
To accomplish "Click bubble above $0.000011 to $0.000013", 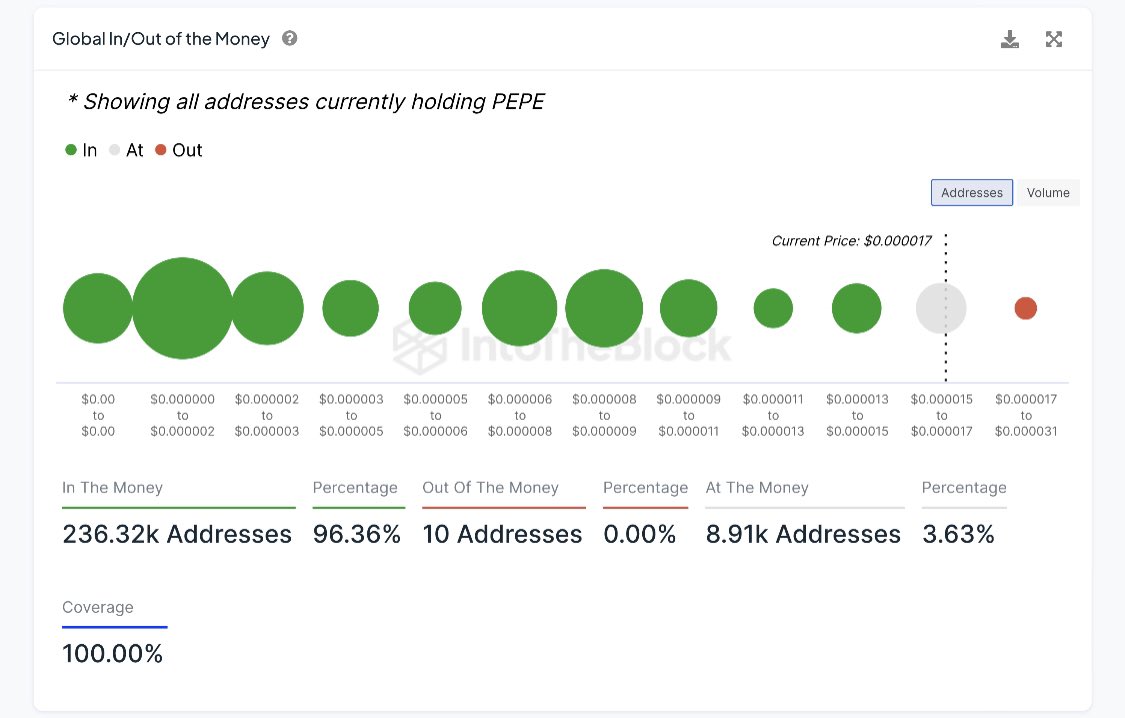I will click(773, 308).
